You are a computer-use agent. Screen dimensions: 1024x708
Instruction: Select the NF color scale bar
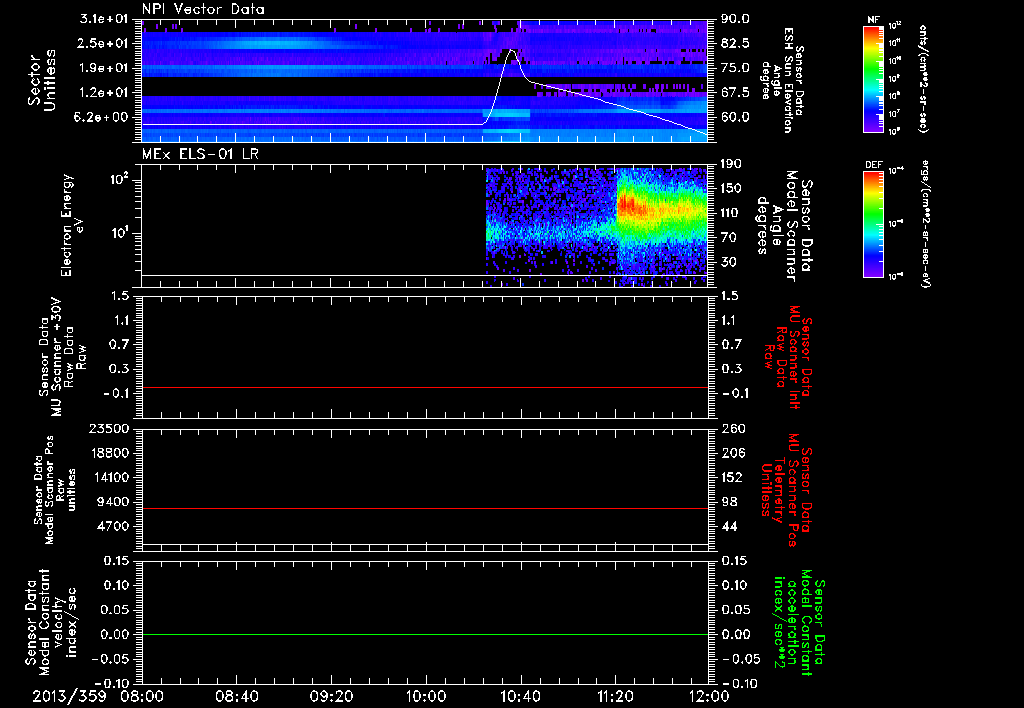[871, 80]
